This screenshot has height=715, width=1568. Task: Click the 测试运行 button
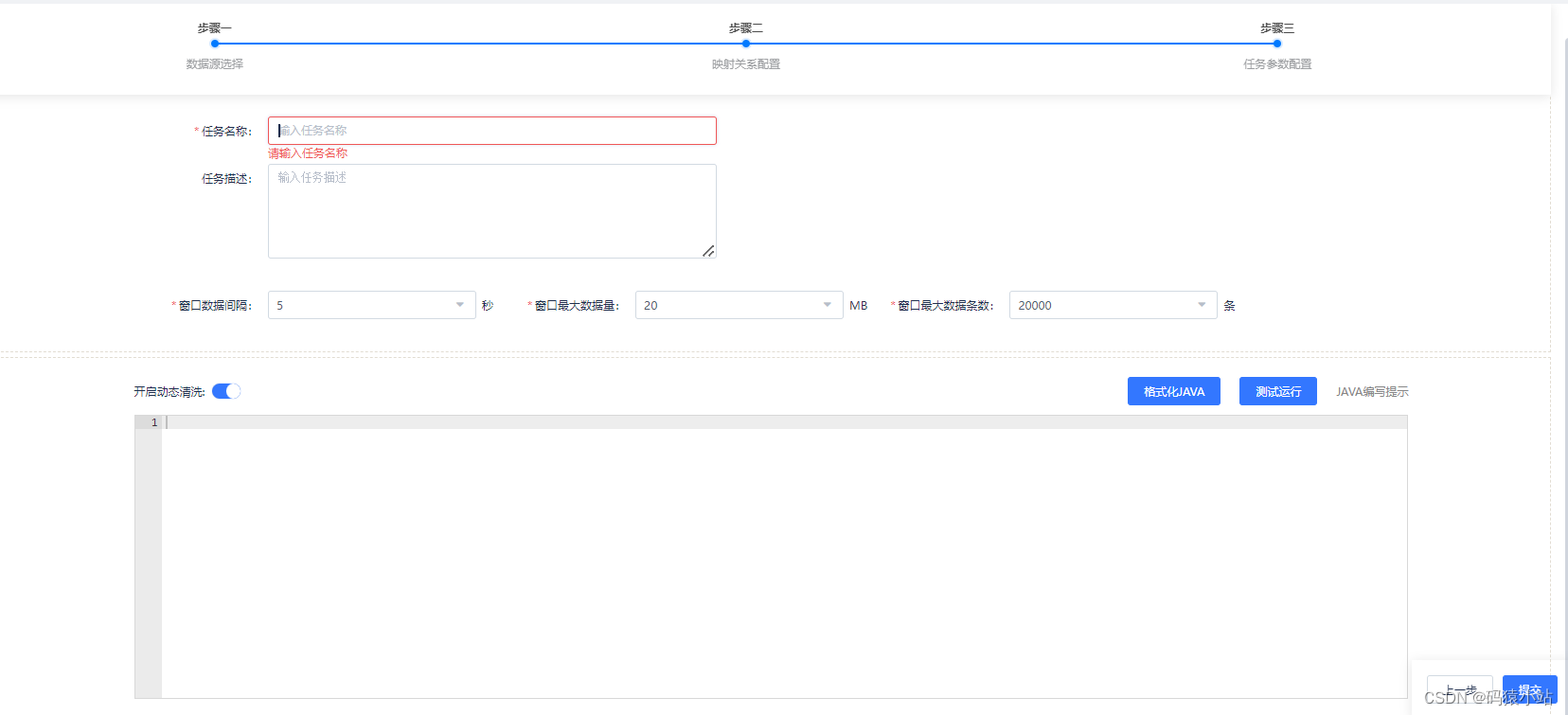point(1278,391)
